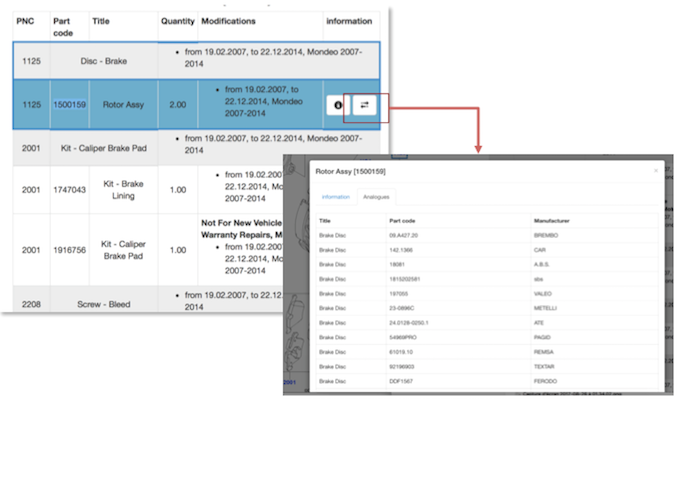This screenshot has width=700, height=483.
Task: Click the Manufacturer column header
Action: 552,221
